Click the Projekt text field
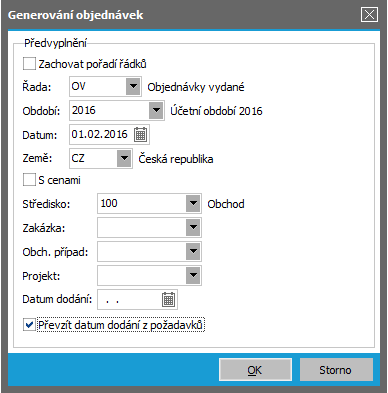 (142, 275)
